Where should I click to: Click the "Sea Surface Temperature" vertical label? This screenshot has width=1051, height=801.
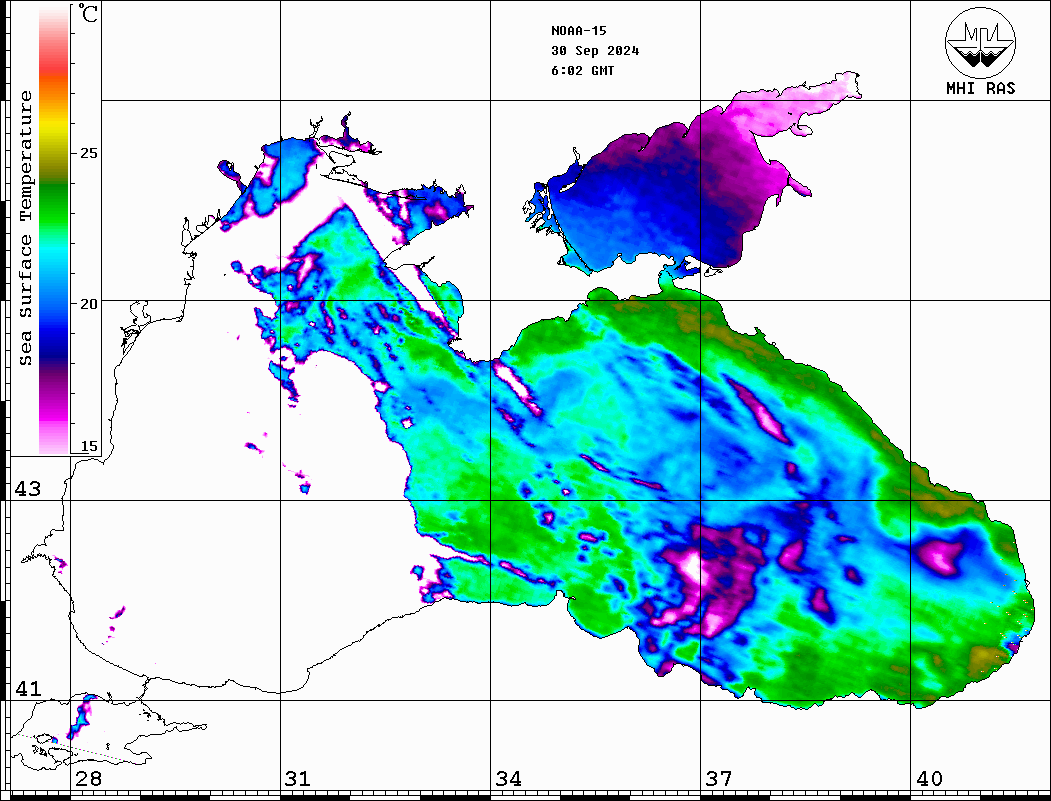25,228
